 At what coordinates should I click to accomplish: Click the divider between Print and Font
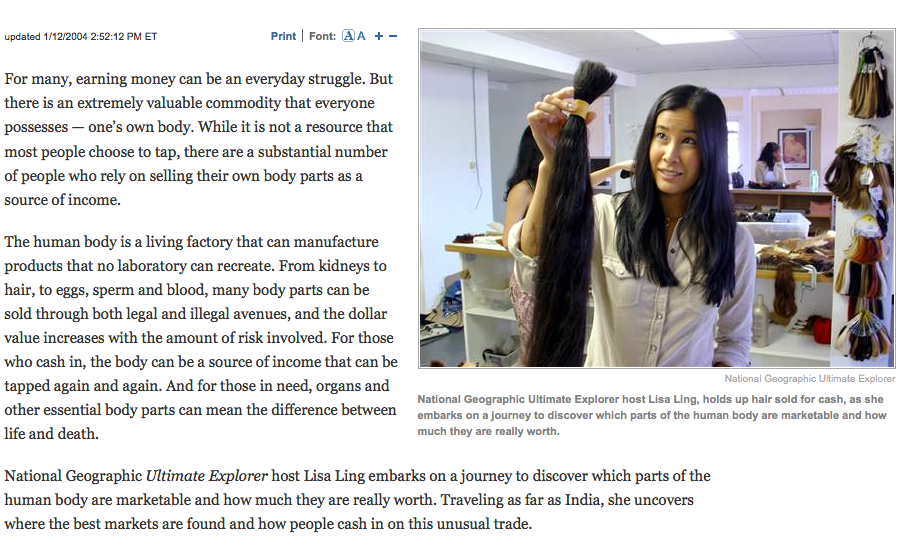click(x=303, y=36)
